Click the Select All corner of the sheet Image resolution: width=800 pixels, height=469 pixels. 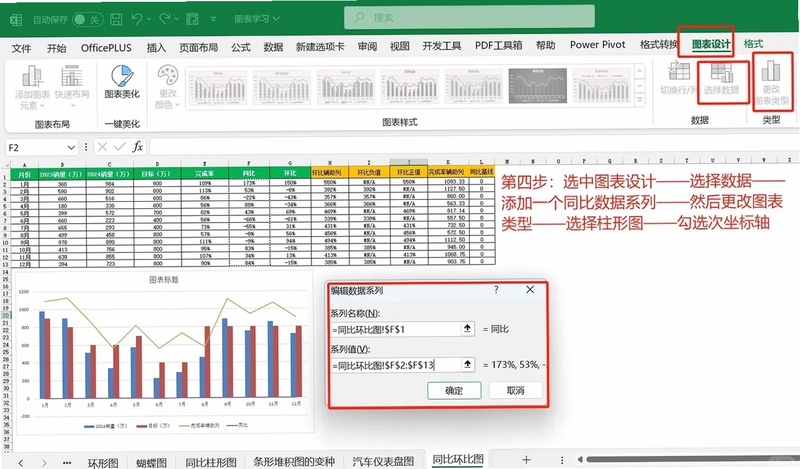[6, 165]
